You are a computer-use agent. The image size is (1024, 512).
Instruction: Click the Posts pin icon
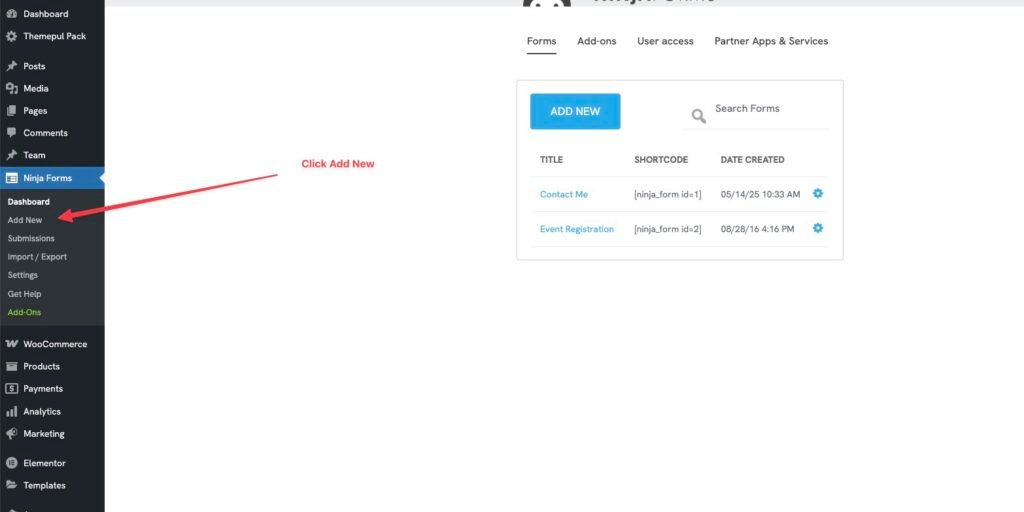11,66
